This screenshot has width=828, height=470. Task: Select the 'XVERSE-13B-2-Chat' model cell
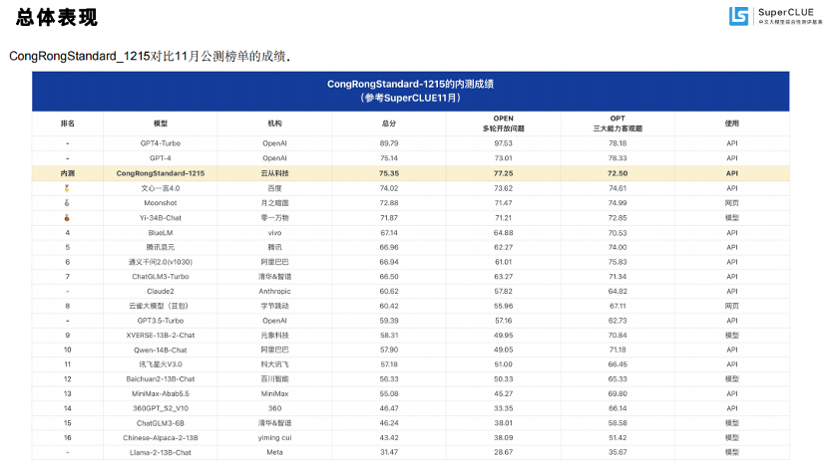(x=161, y=335)
